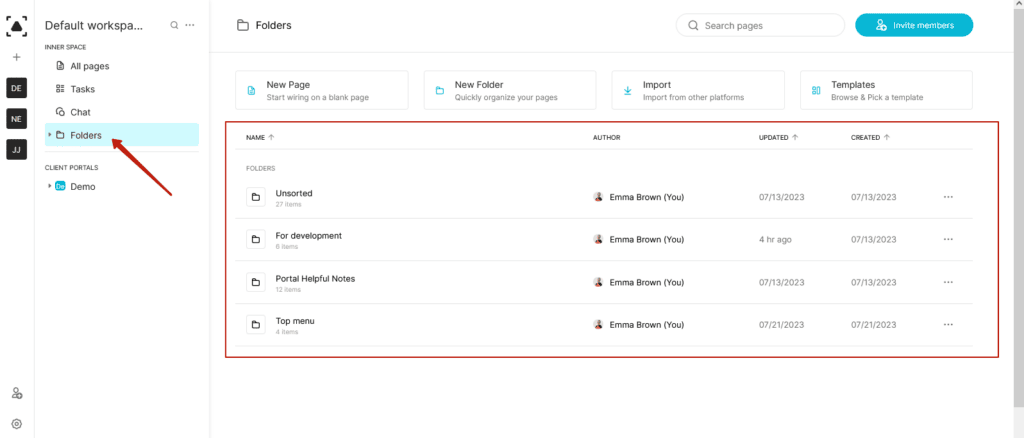Click folder icon of Top menu row
Image resolution: width=1024 pixels, height=438 pixels.
click(x=255, y=324)
